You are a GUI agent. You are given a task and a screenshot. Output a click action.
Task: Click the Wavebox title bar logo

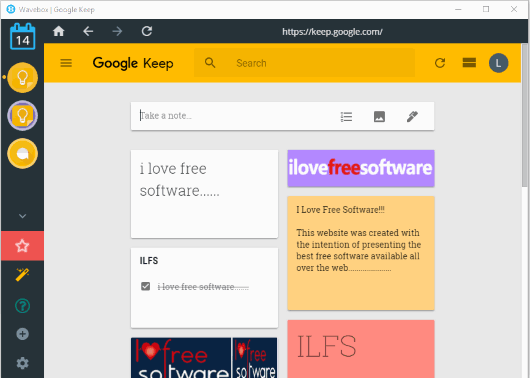click(11, 9)
